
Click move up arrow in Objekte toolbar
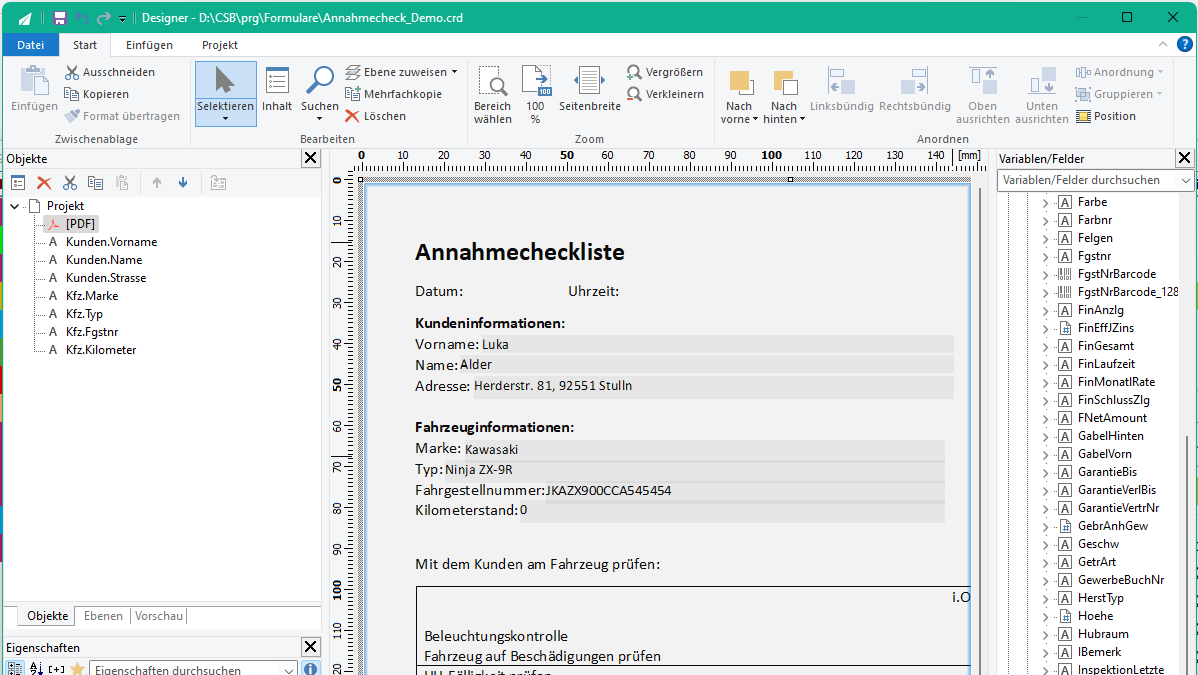pyautogui.click(x=157, y=183)
